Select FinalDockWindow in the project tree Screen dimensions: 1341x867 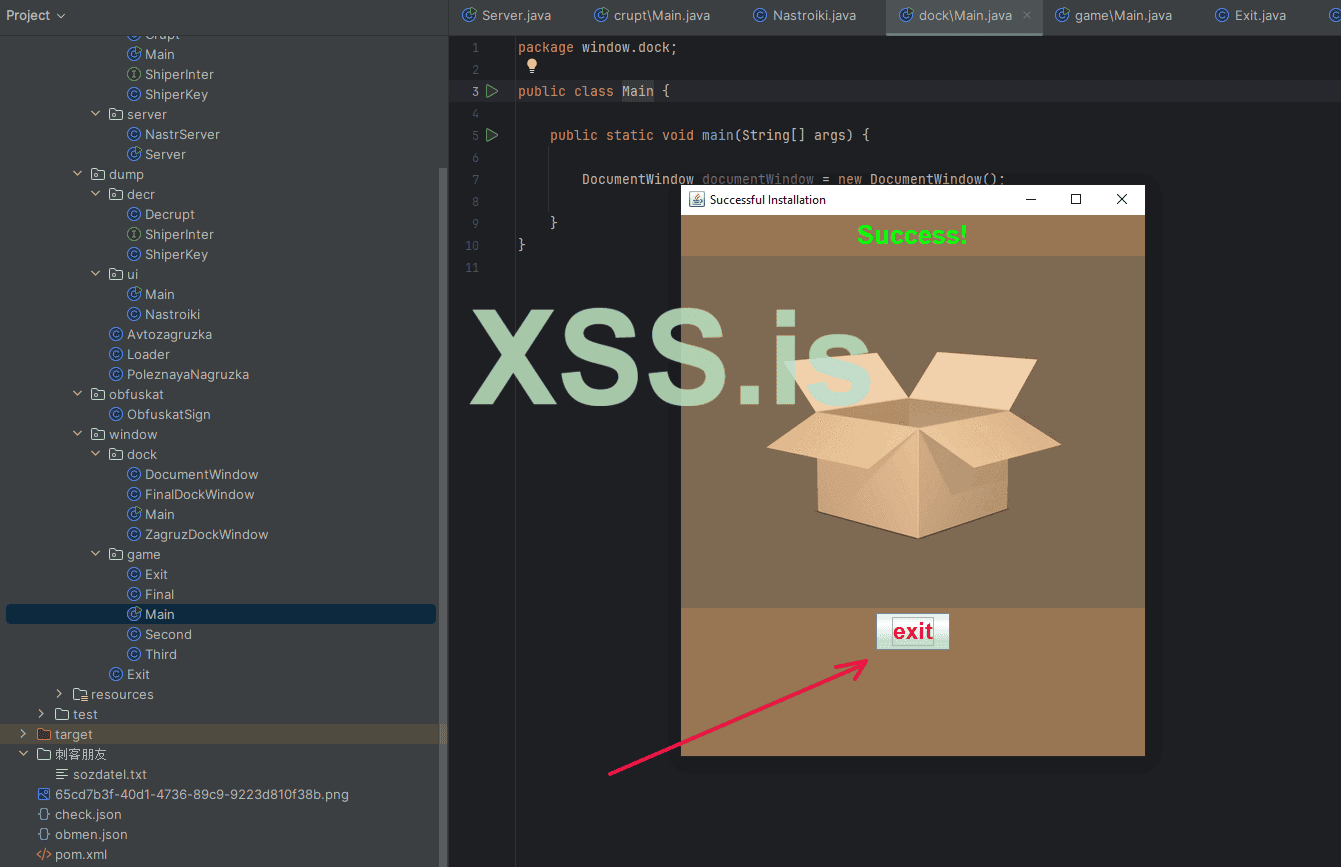[x=199, y=494]
